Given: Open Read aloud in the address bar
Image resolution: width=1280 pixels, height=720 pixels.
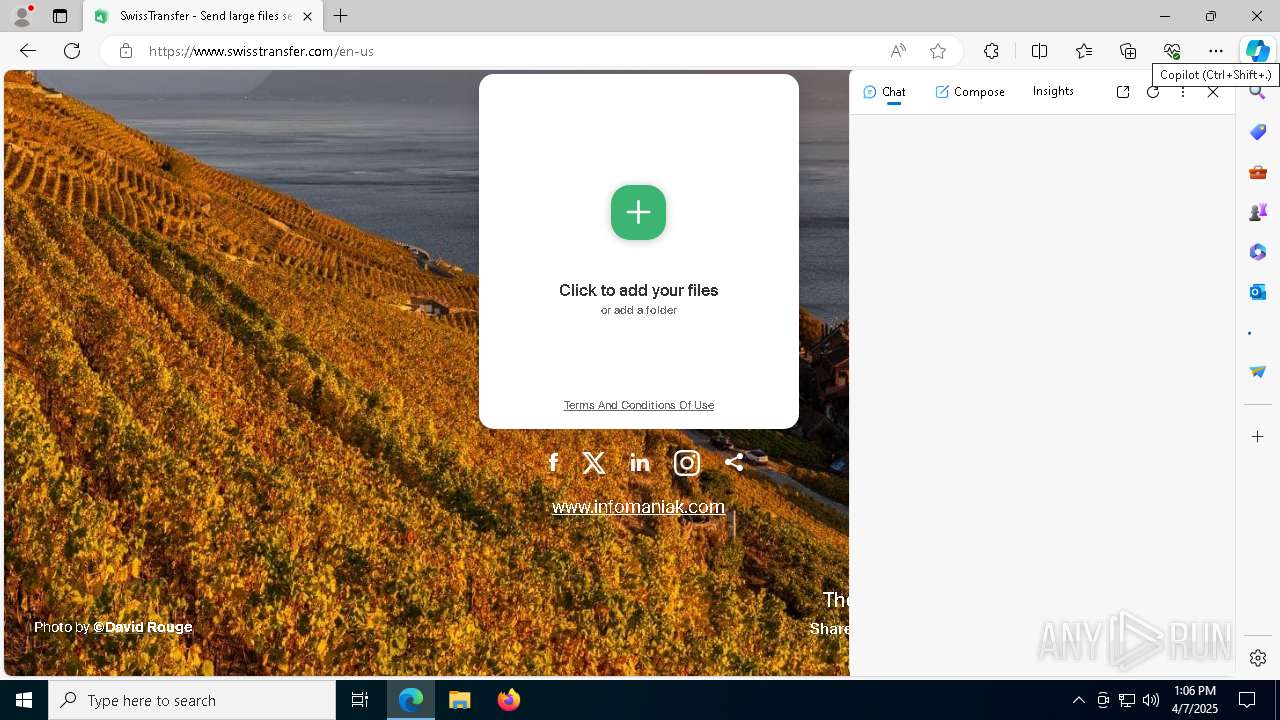Looking at the screenshot, I should 898,51.
